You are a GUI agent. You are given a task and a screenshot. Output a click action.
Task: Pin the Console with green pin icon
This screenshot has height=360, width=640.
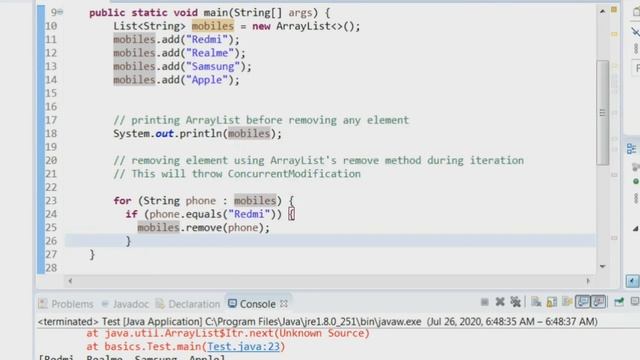[619, 302]
